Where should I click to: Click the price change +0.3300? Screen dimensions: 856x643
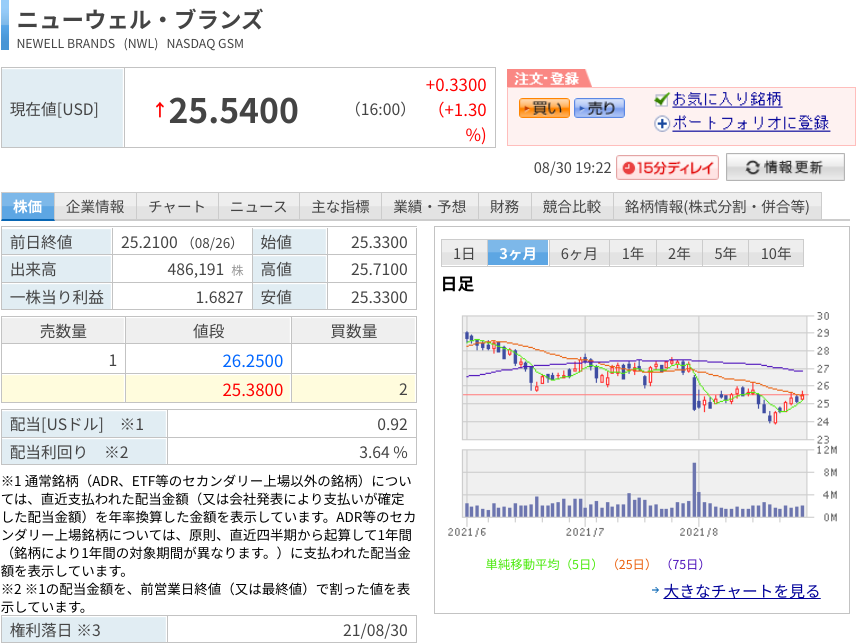tap(456, 85)
